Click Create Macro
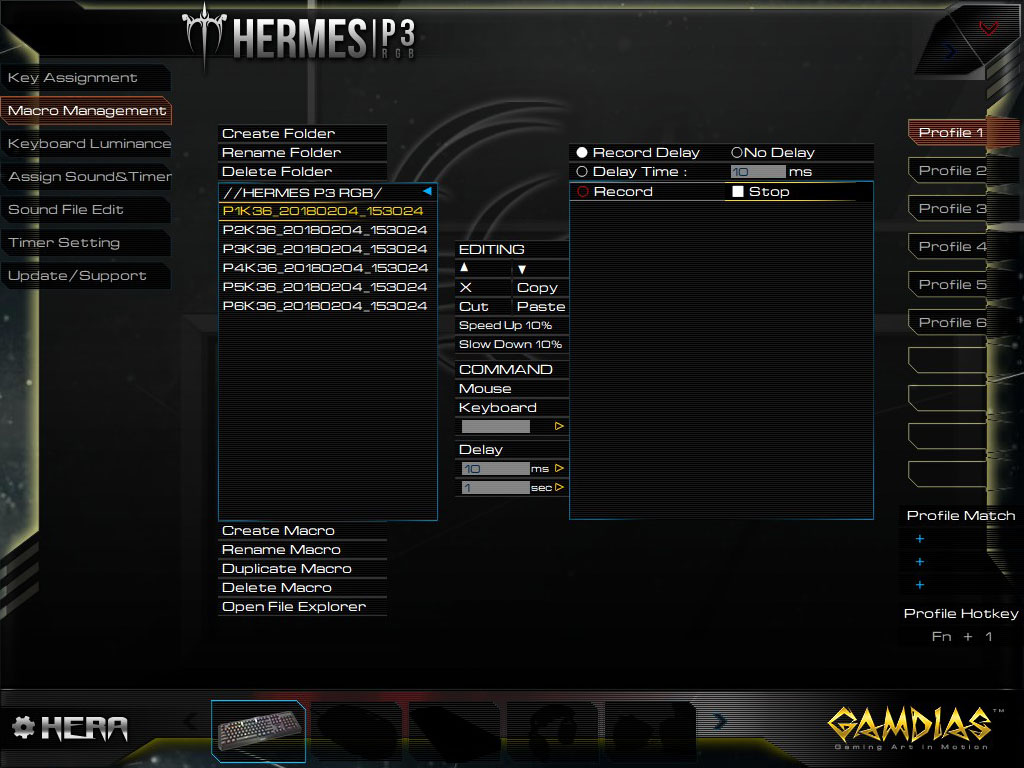1024x768 pixels. [x=302, y=530]
